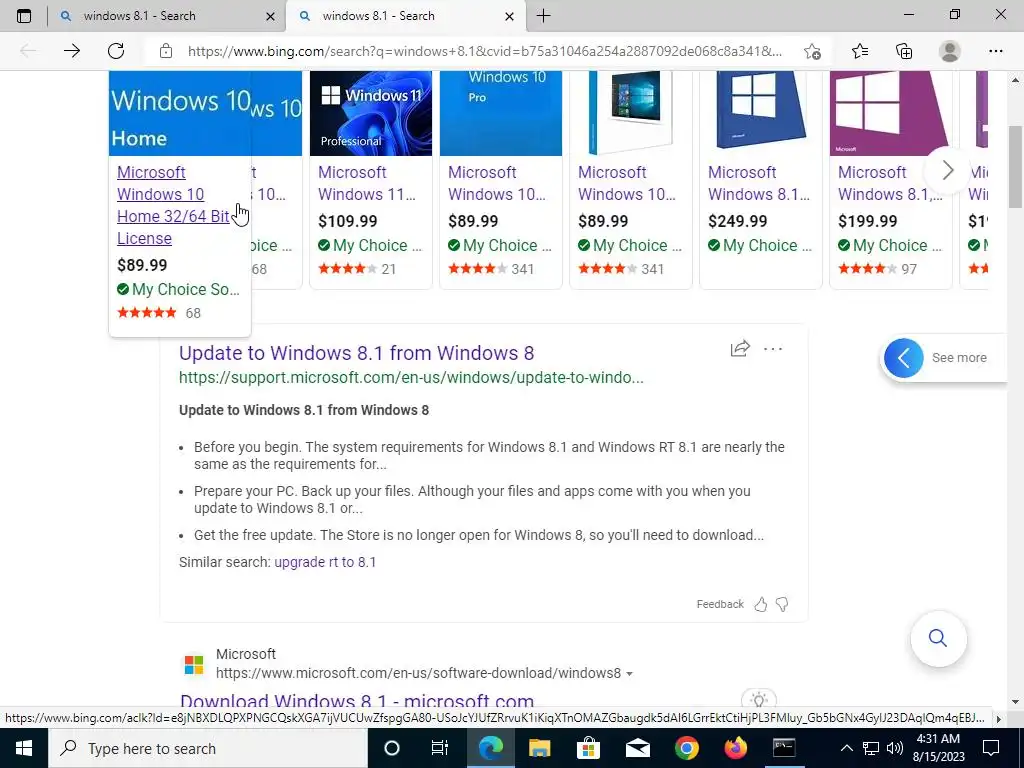Expand the microsoft.com URL dropdown arrow

tap(629, 674)
